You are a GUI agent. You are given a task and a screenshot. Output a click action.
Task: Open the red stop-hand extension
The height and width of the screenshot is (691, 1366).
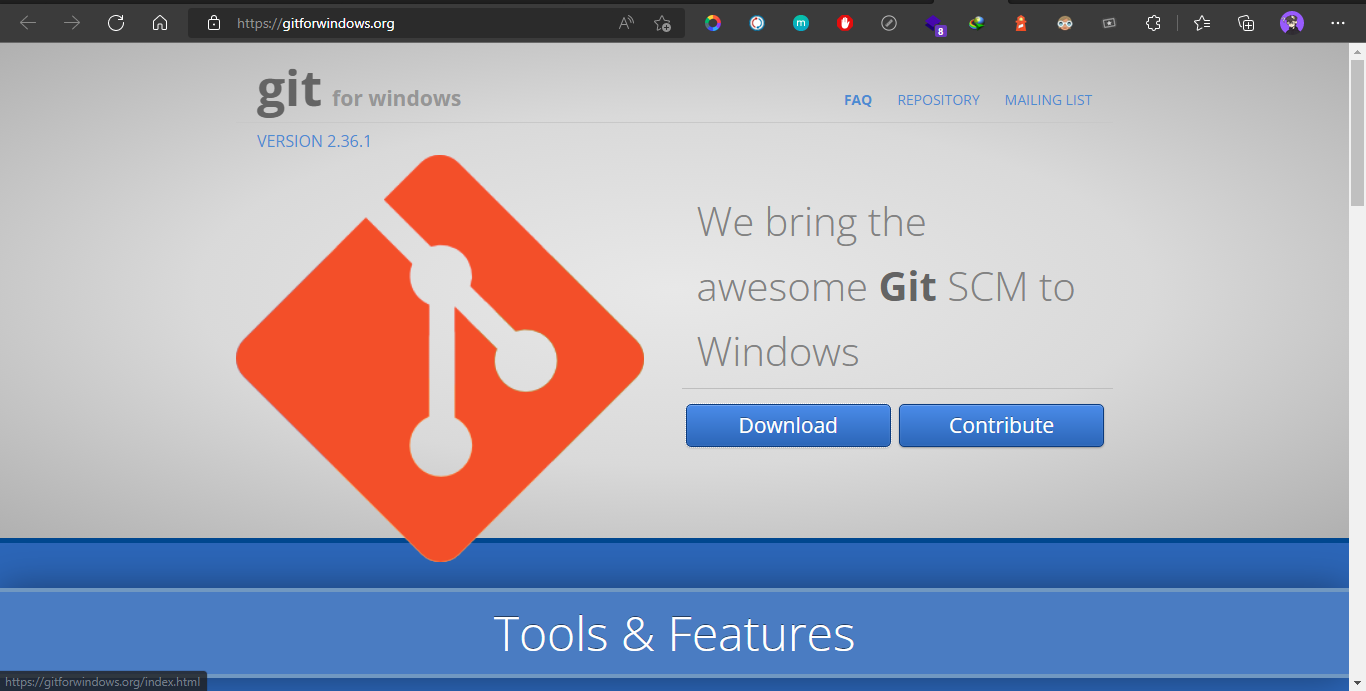click(x=845, y=23)
